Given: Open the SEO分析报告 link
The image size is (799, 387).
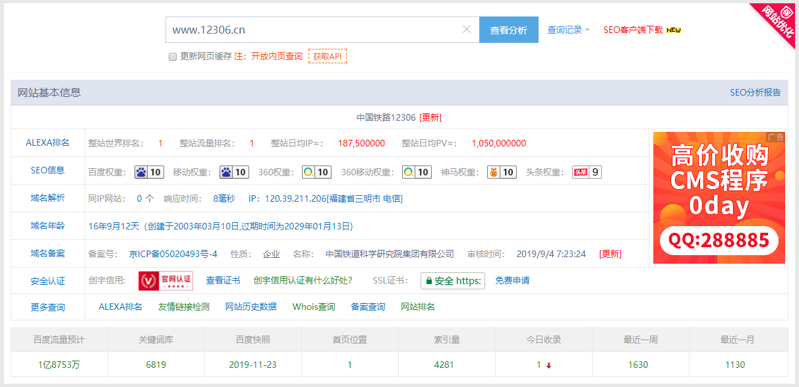Looking at the screenshot, I should pyautogui.click(x=755, y=92).
